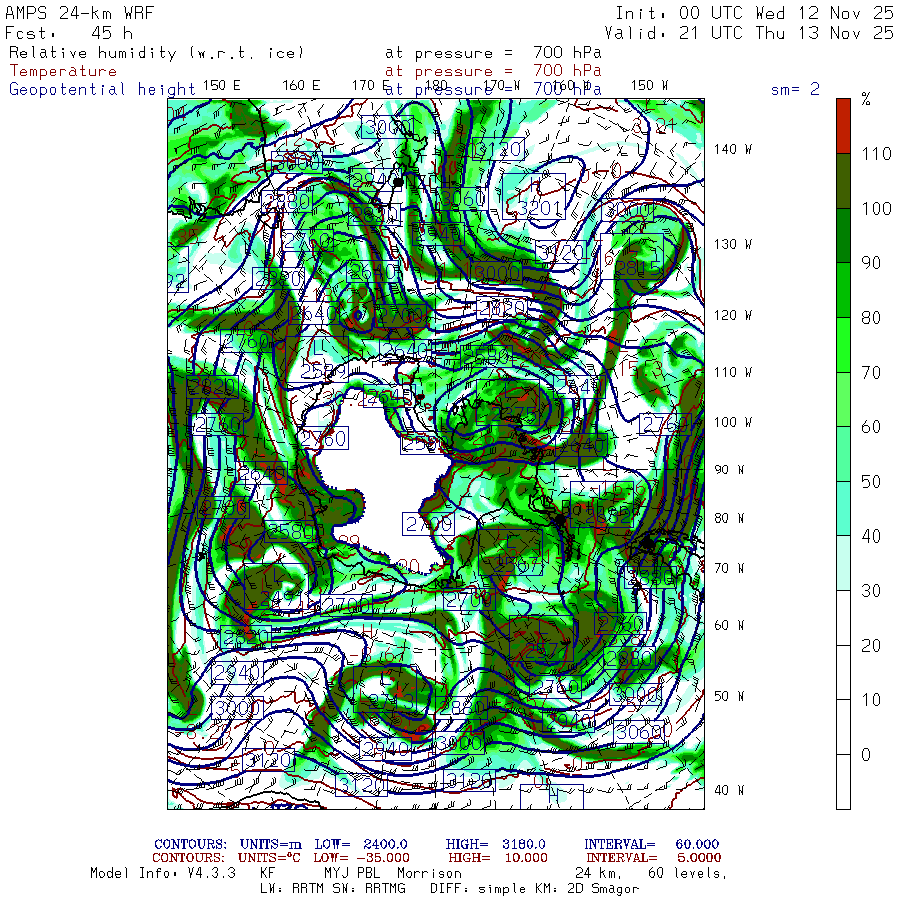The image size is (900, 900).
Task: Click the colorbar tick label '30'
Action: (x=871, y=591)
